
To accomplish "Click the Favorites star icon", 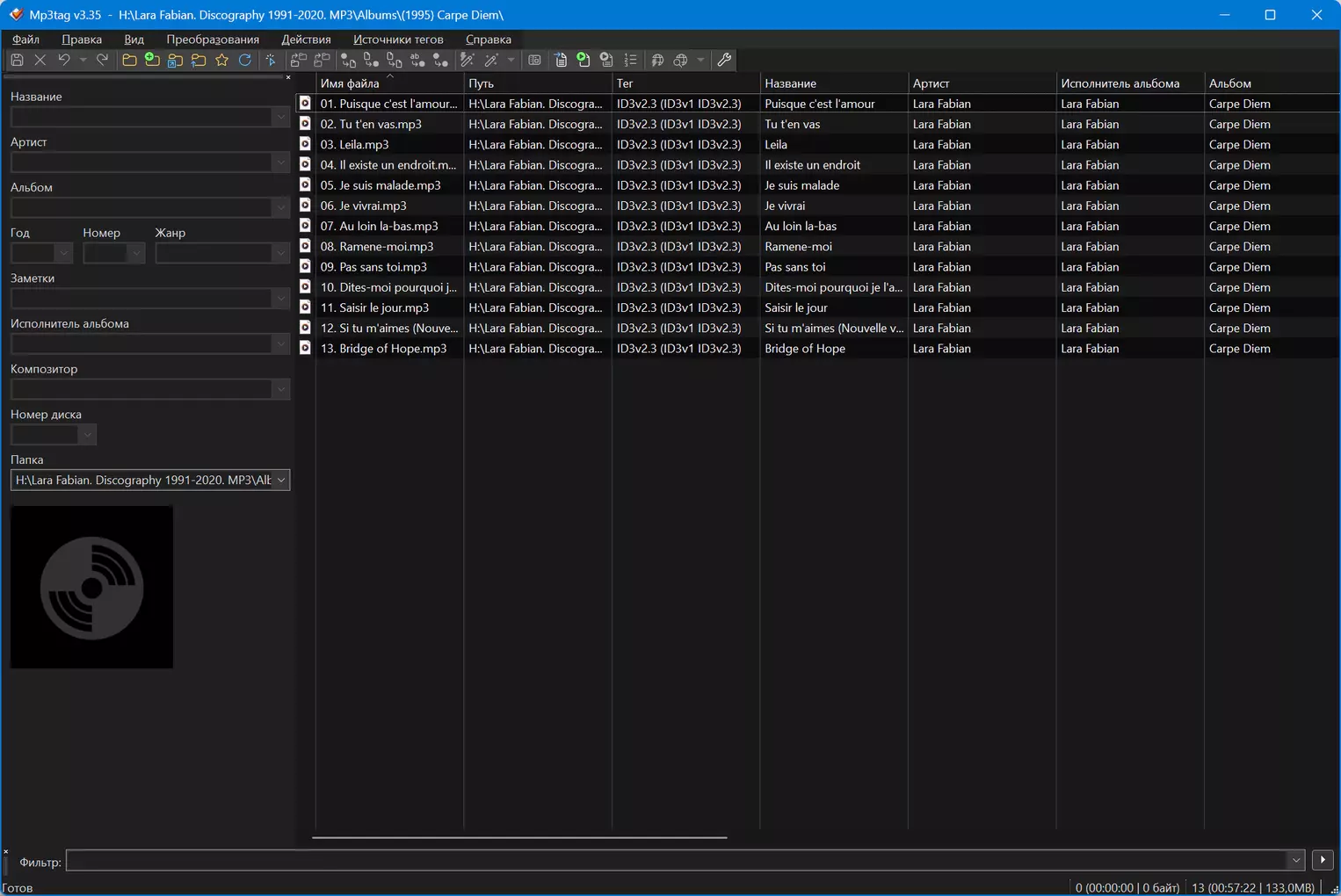I will click(x=221, y=60).
